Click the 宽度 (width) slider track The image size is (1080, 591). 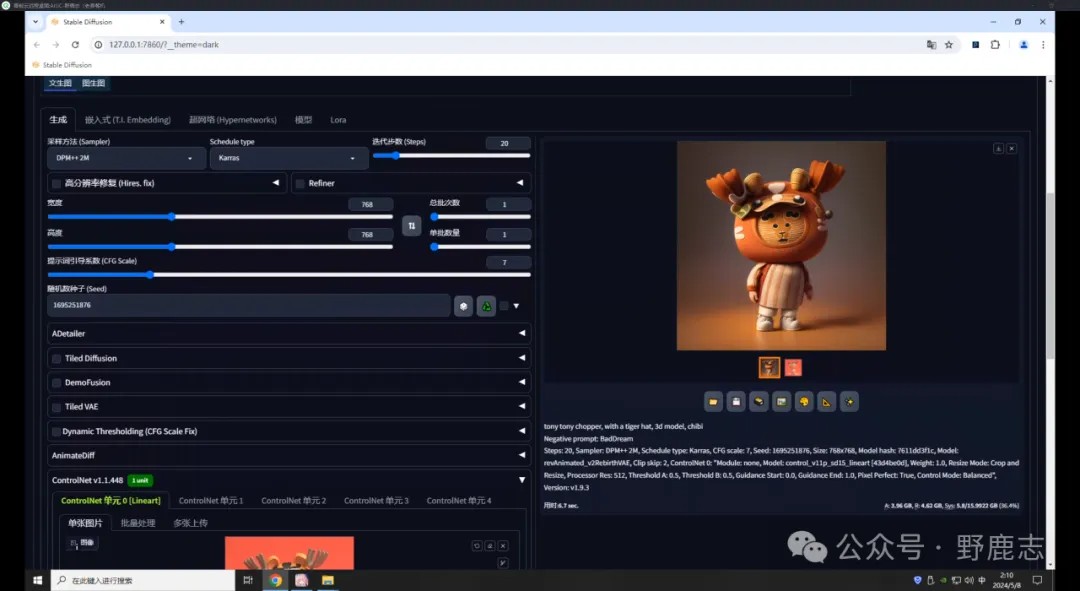220,217
